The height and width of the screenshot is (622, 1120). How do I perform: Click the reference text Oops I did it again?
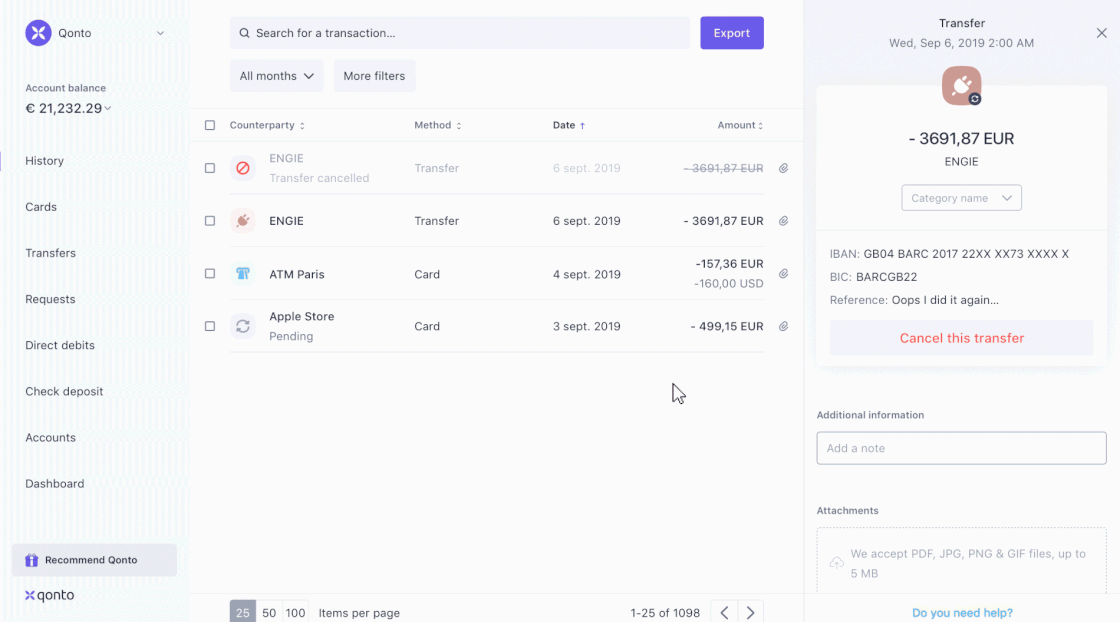pos(945,300)
